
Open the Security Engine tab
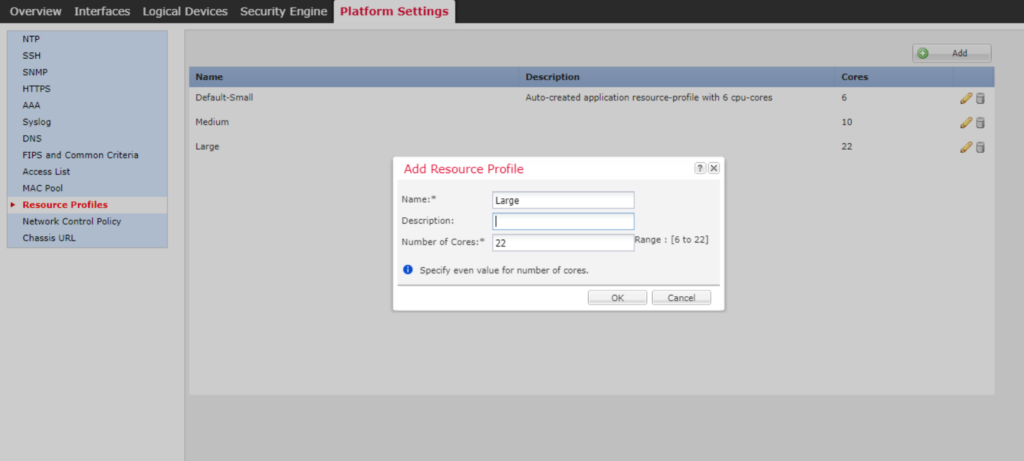click(283, 12)
